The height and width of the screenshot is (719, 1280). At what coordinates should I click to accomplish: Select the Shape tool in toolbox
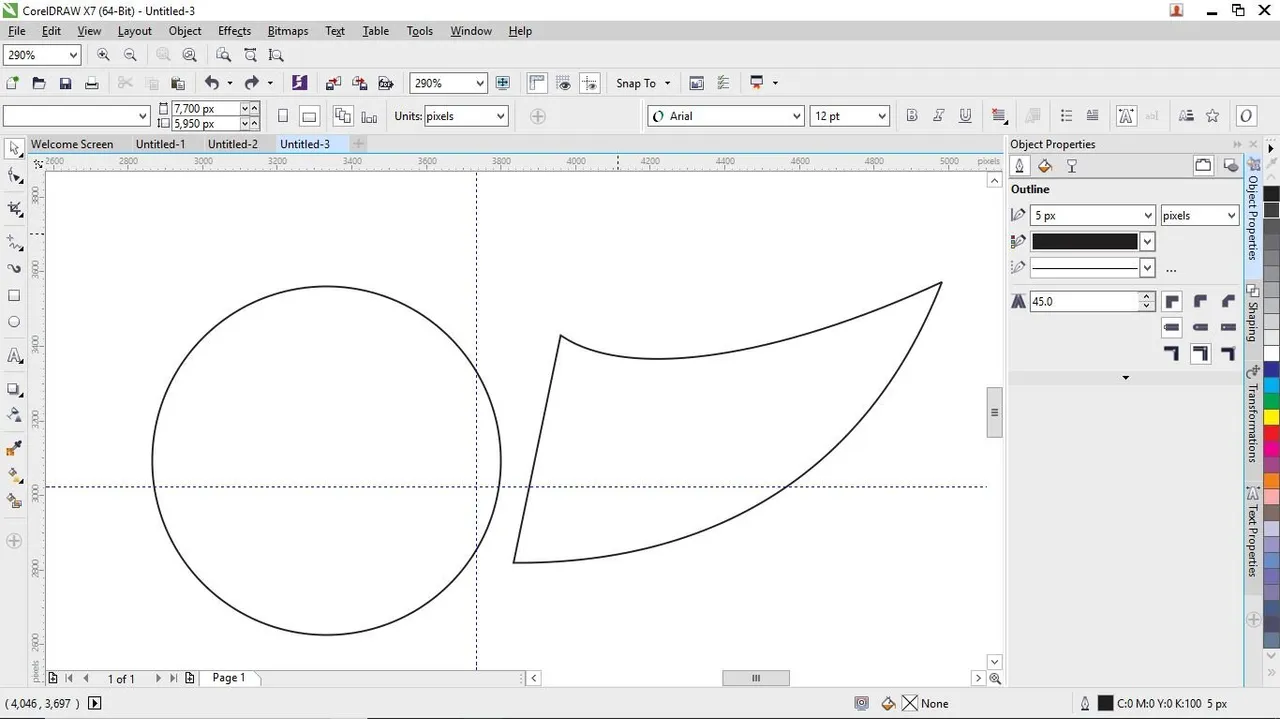pos(14,177)
